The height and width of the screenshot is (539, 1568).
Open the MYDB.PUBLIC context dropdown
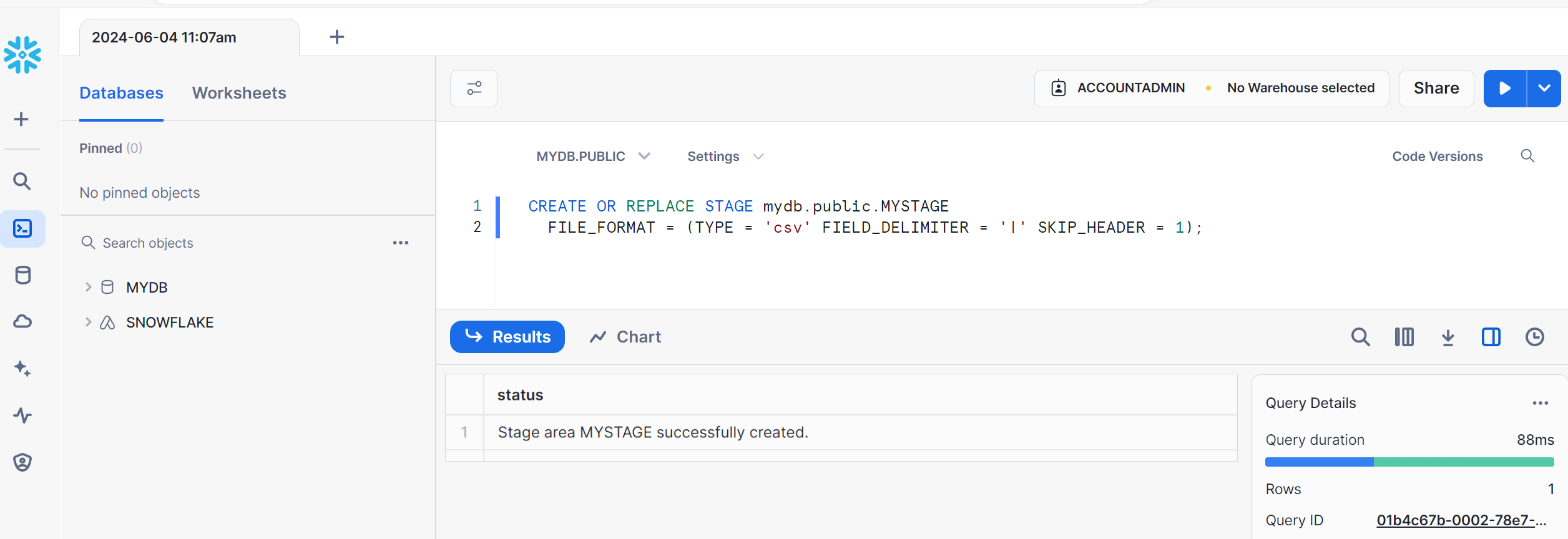coord(593,157)
